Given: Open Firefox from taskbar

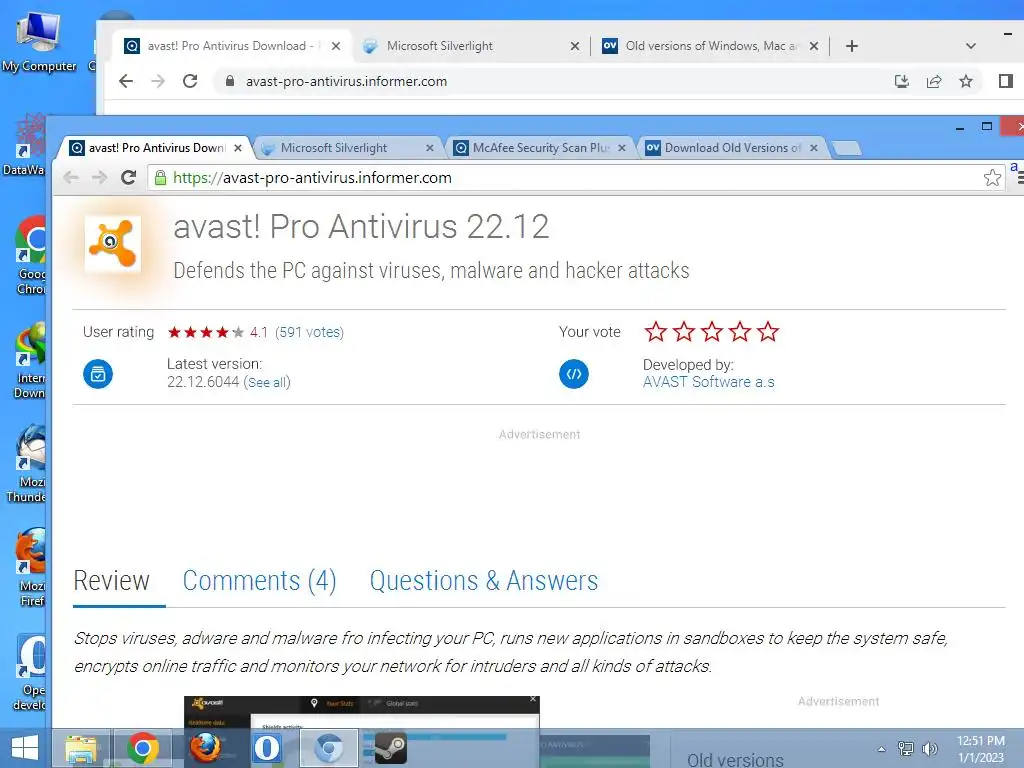Looking at the screenshot, I should (204, 748).
